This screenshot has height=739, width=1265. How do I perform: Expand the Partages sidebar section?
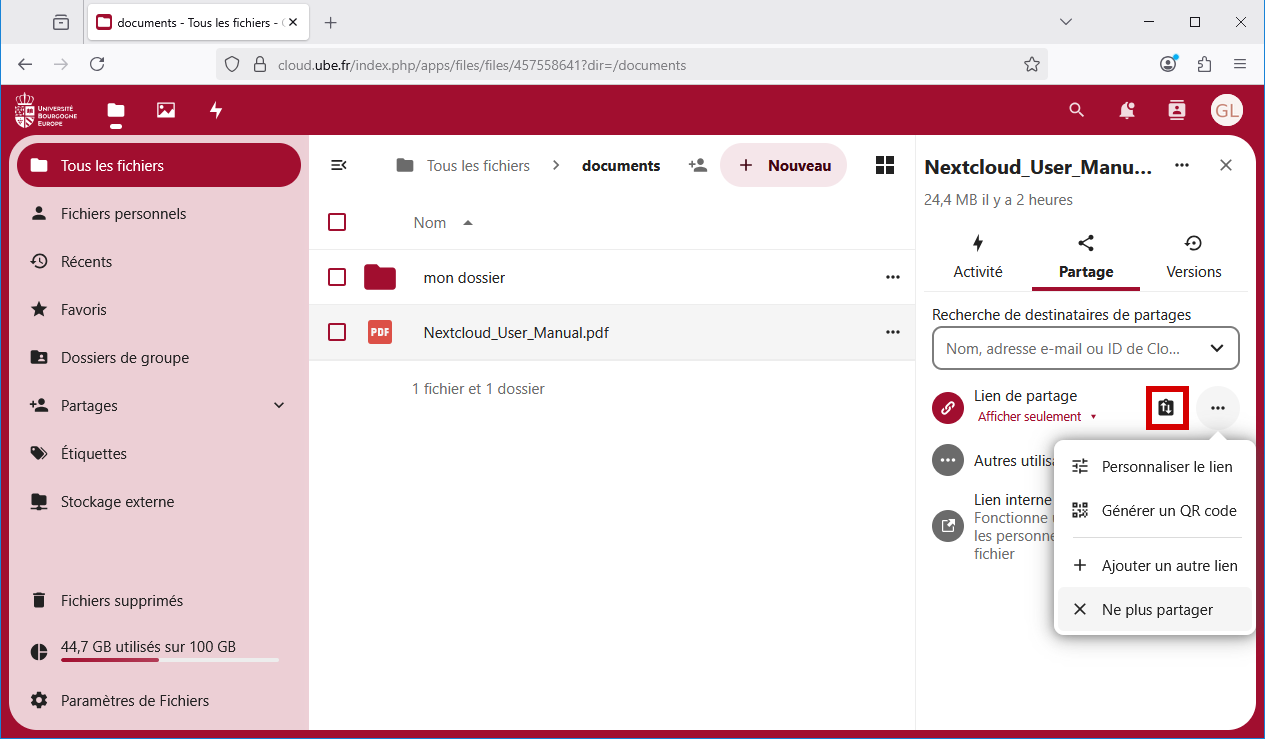[x=279, y=406]
